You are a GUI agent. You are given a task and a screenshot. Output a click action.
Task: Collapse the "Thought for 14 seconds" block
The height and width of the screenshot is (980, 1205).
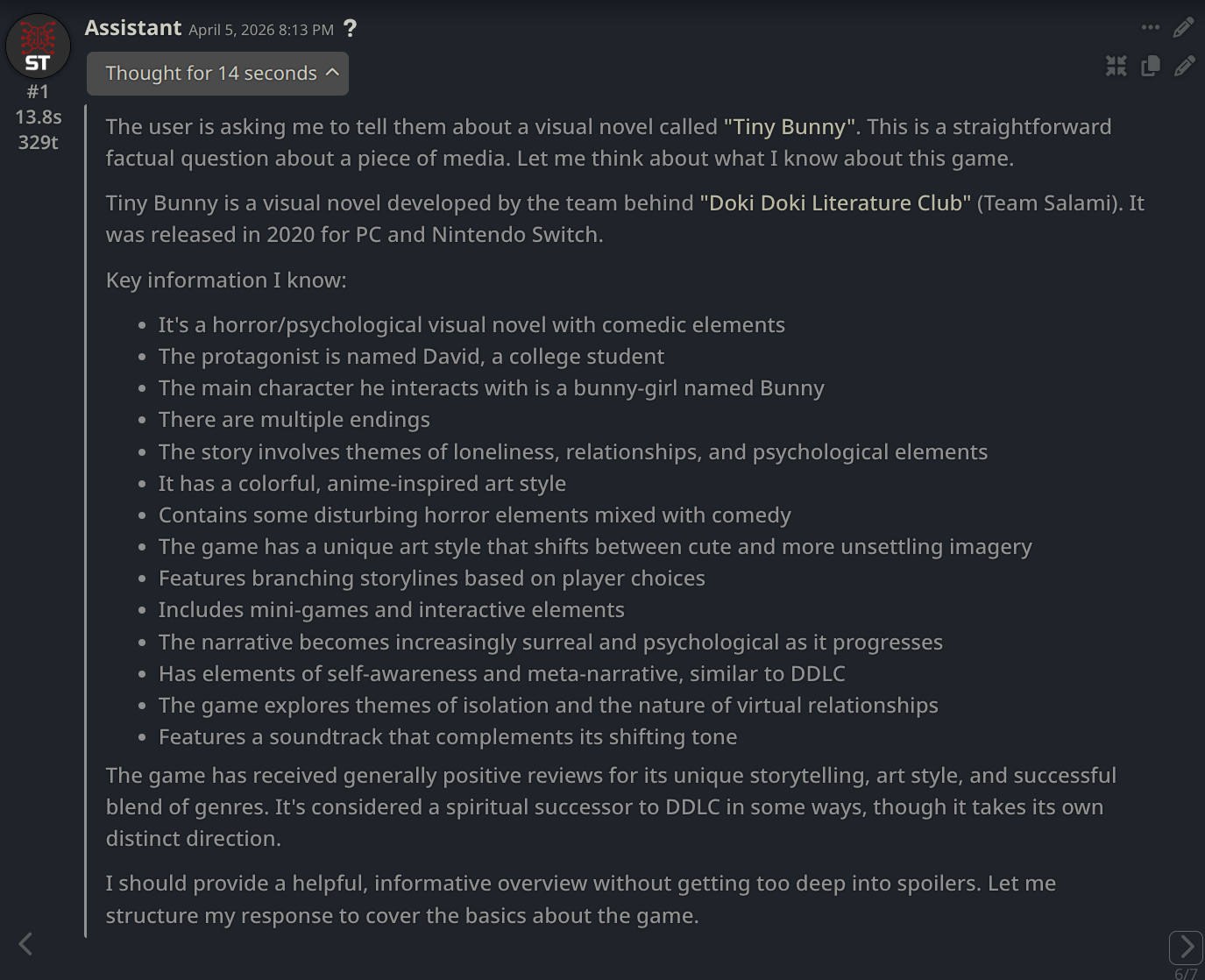(x=217, y=74)
